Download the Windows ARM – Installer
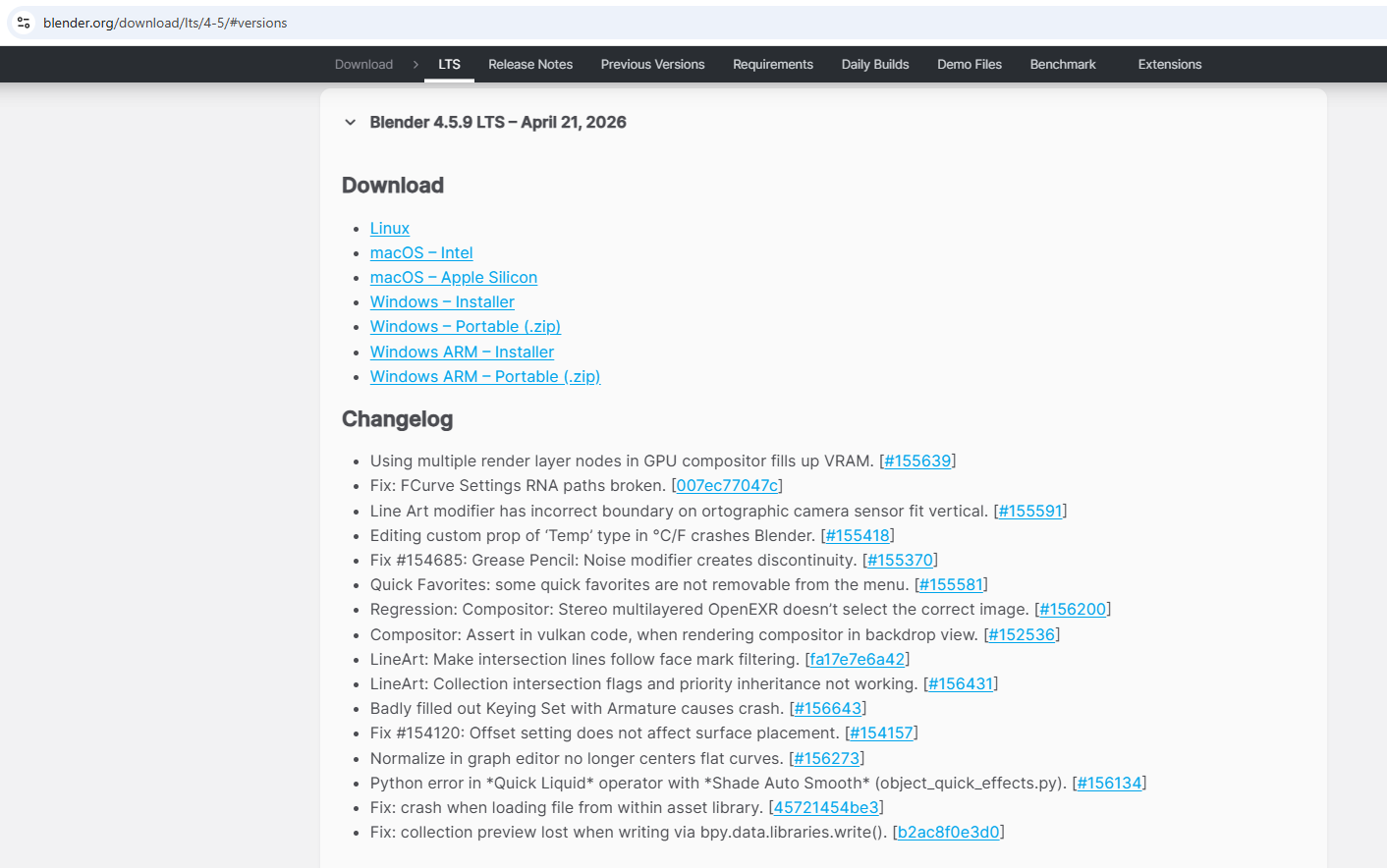 coord(462,352)
